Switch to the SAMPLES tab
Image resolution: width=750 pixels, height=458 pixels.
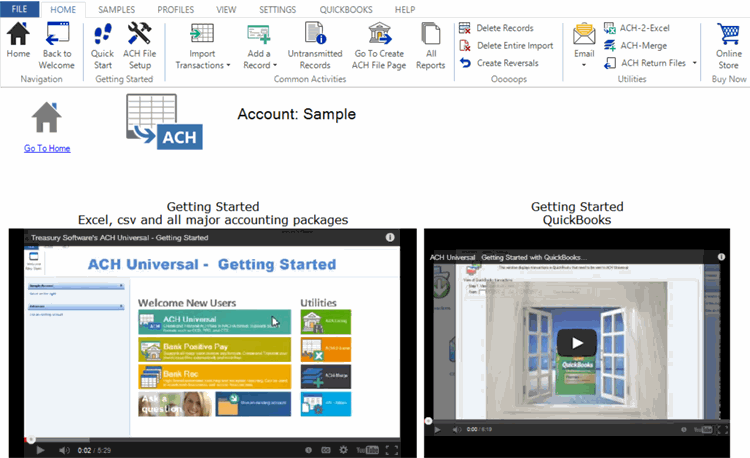[x=117, y=10]
